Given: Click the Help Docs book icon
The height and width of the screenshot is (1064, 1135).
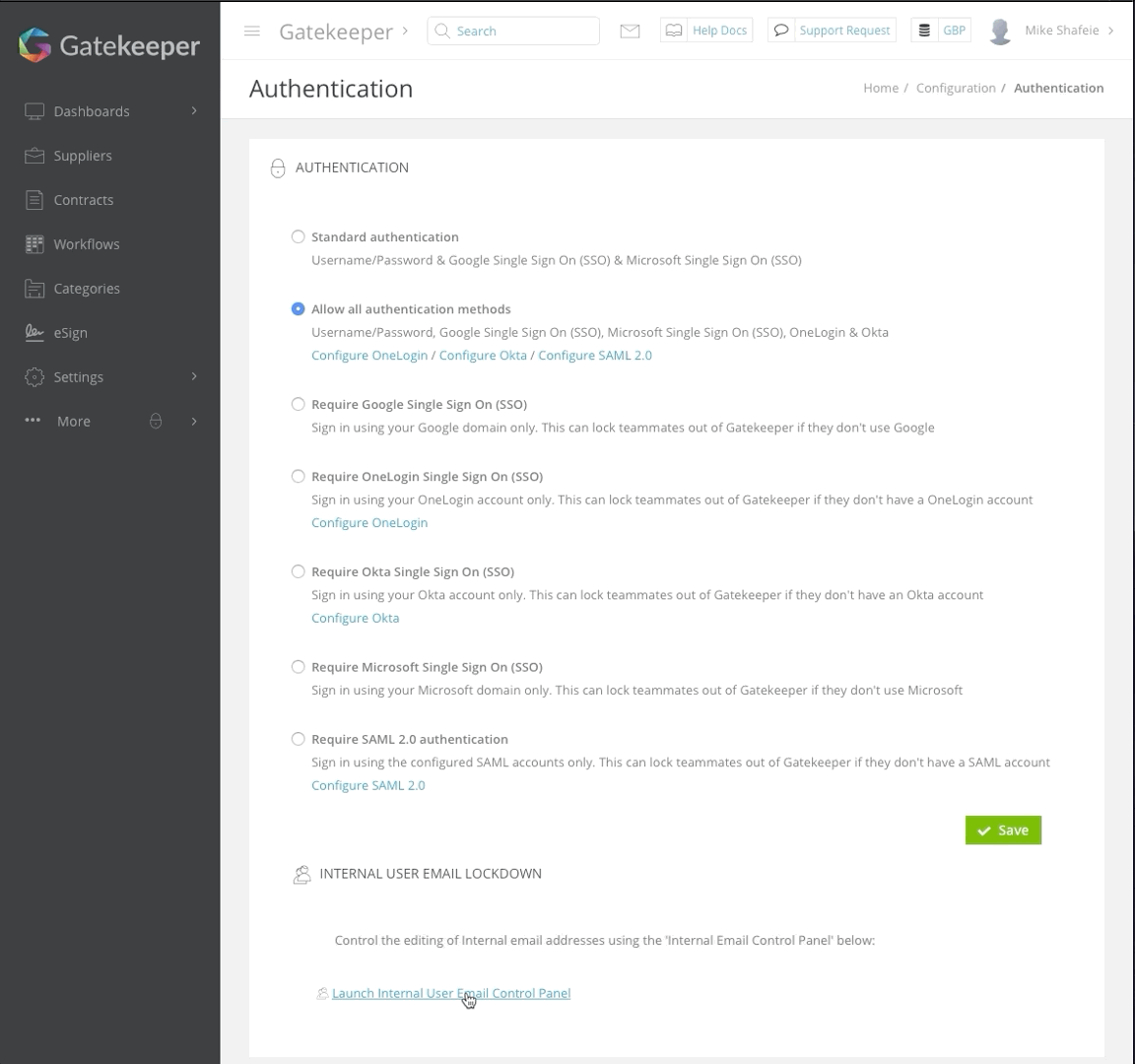Looking at the screenshot, I should (x=674, y=31).
